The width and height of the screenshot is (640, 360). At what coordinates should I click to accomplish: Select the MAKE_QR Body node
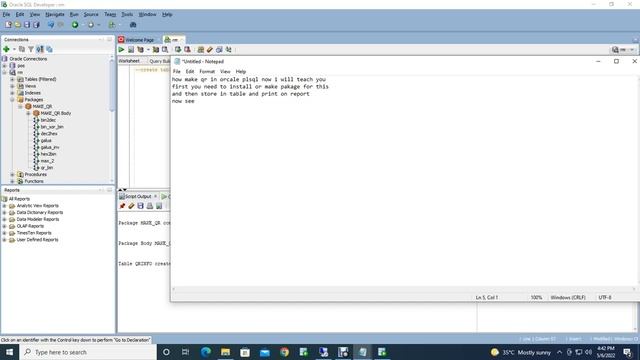coord(56,113)
